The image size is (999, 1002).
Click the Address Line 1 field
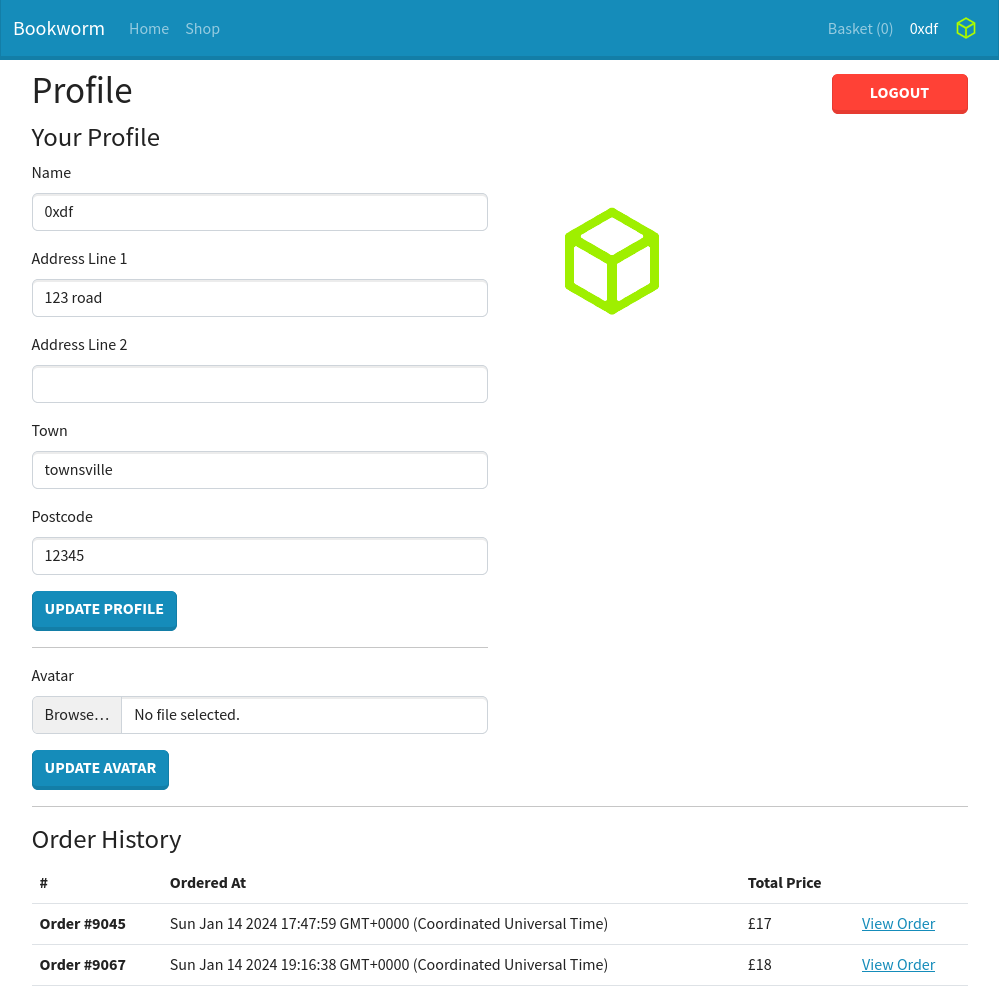pyautogui.click(x=260, y=298)
